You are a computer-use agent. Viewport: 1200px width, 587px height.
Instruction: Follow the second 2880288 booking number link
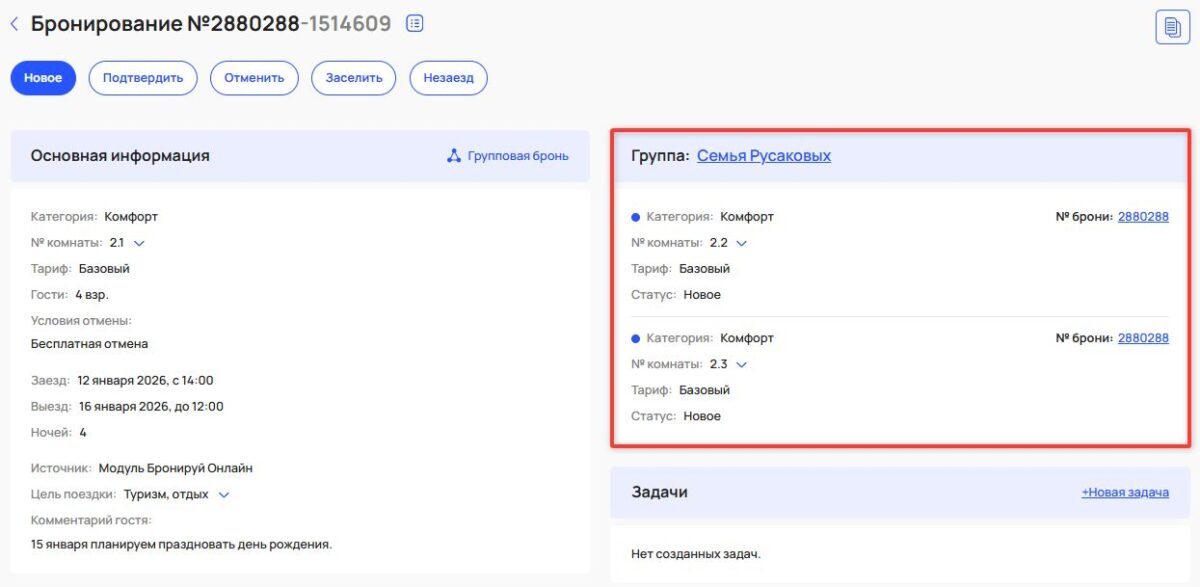pyautogui.click(x=1143, y=337)
